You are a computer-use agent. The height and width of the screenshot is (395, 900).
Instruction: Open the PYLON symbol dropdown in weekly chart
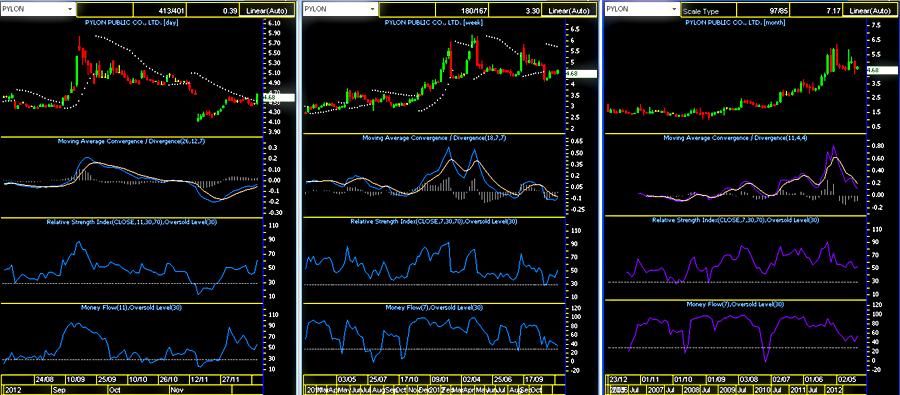(373, 9)
